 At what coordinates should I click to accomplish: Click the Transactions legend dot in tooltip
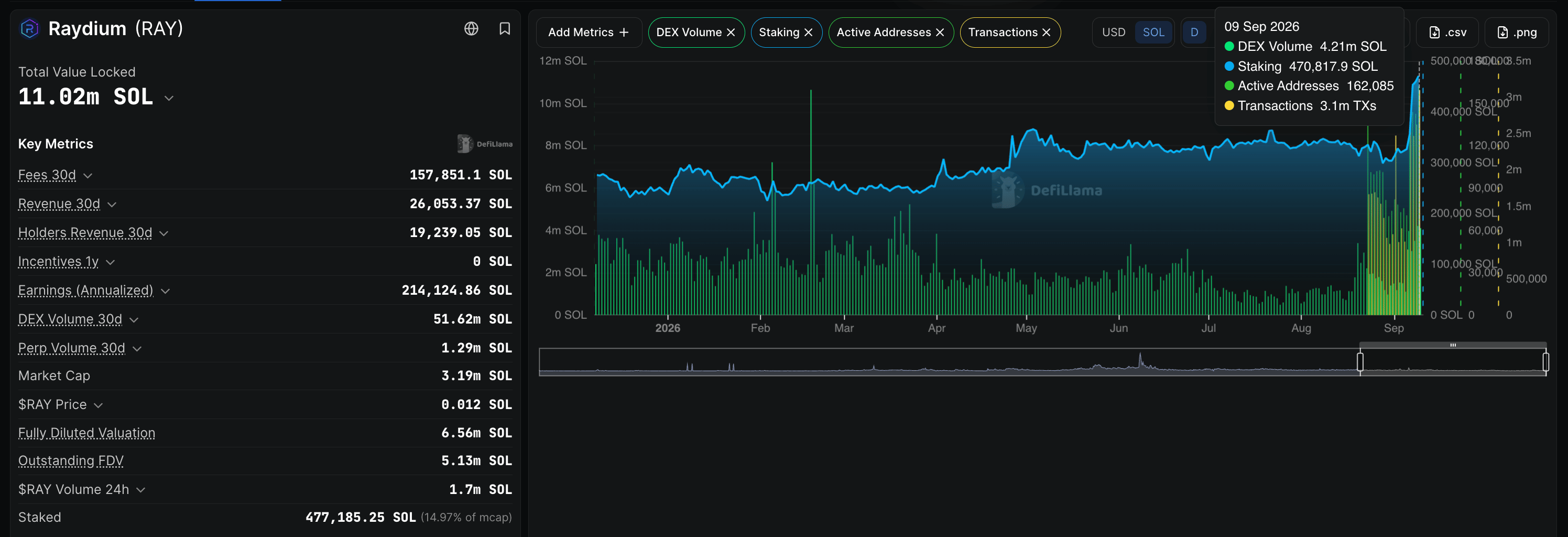(1229, 106)
